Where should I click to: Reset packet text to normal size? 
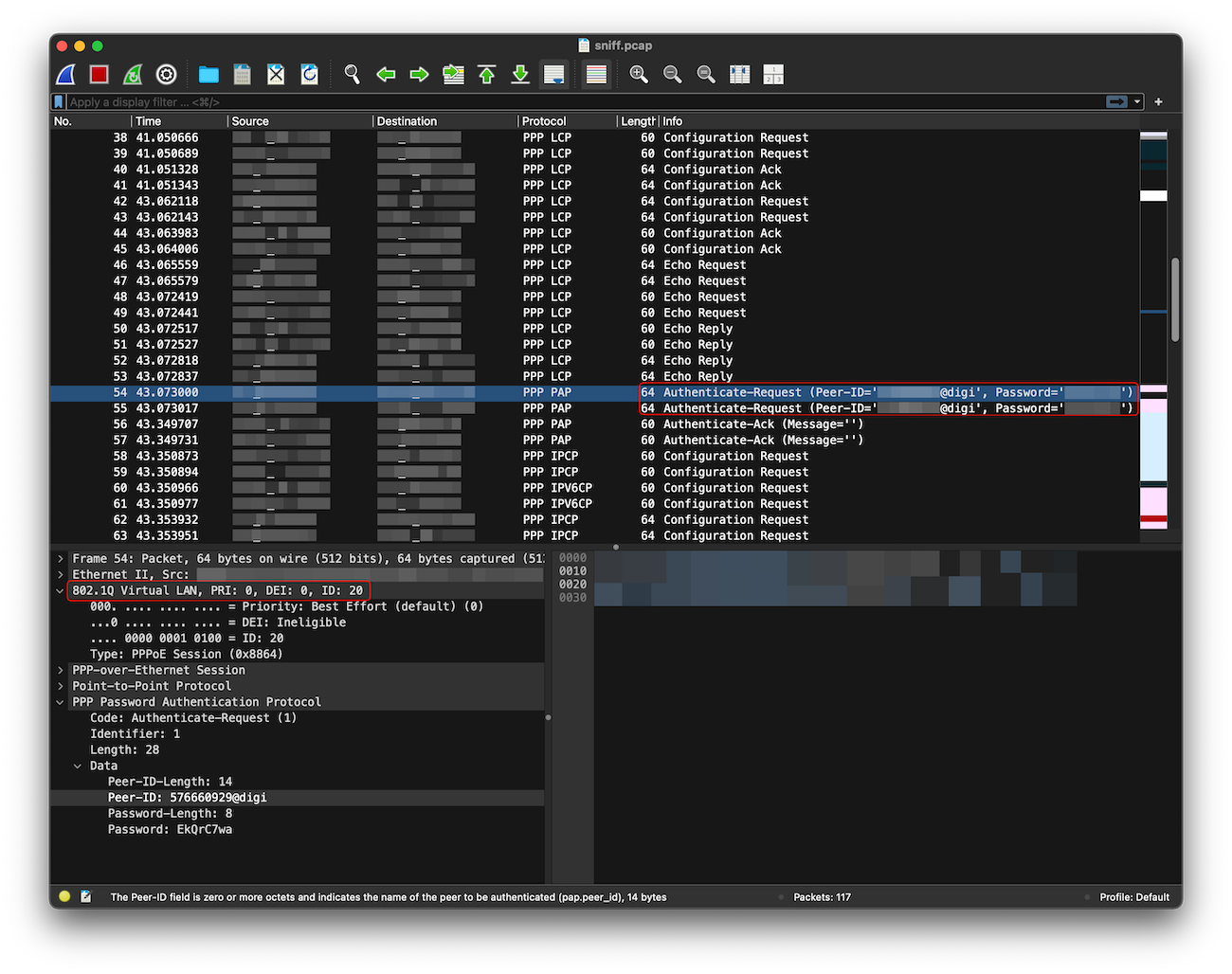(706, 75)
